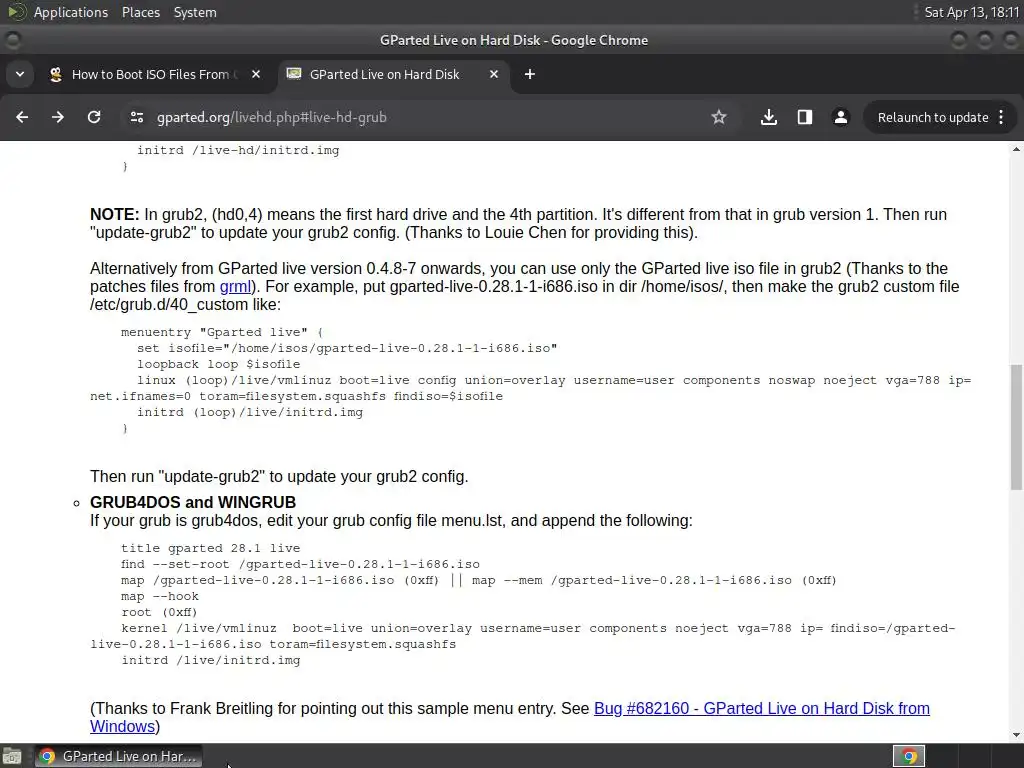Viewport: 1024px width, 768px height.
Task: Toggle the Chrome side panel icon
Action: [805, 117]
